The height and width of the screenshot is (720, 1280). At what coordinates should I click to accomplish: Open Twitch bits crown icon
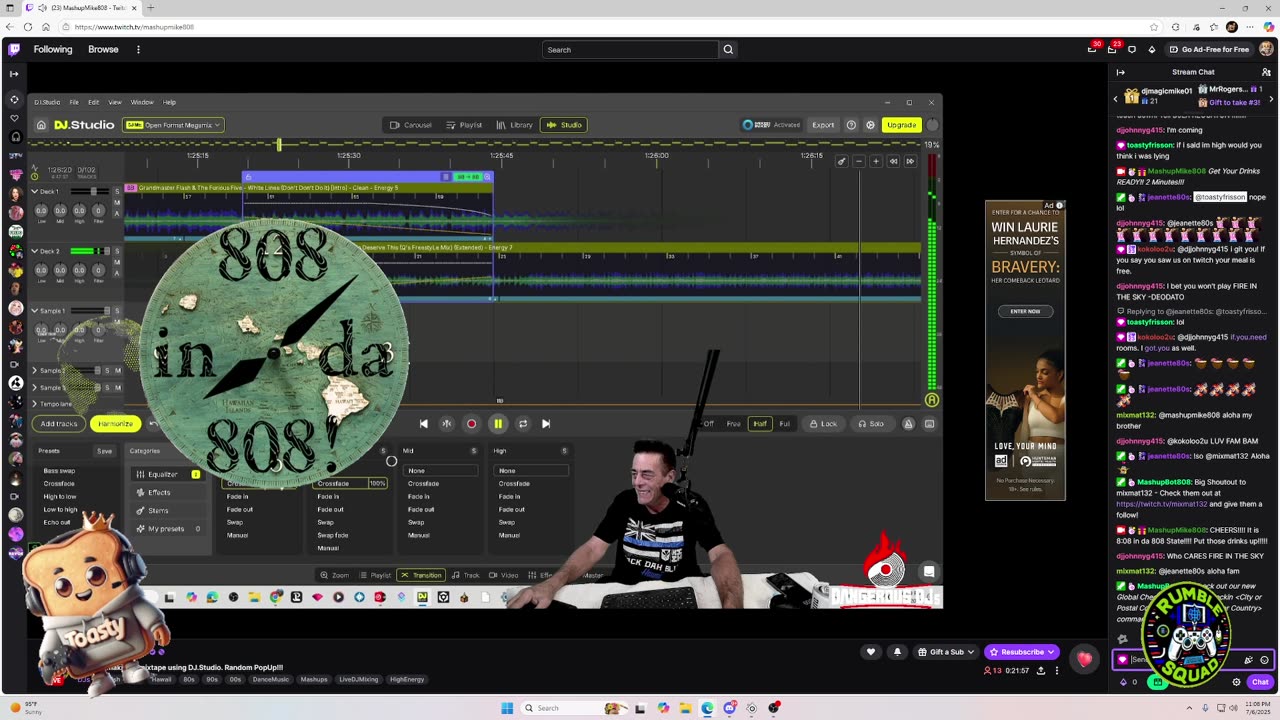point(1151,49)
